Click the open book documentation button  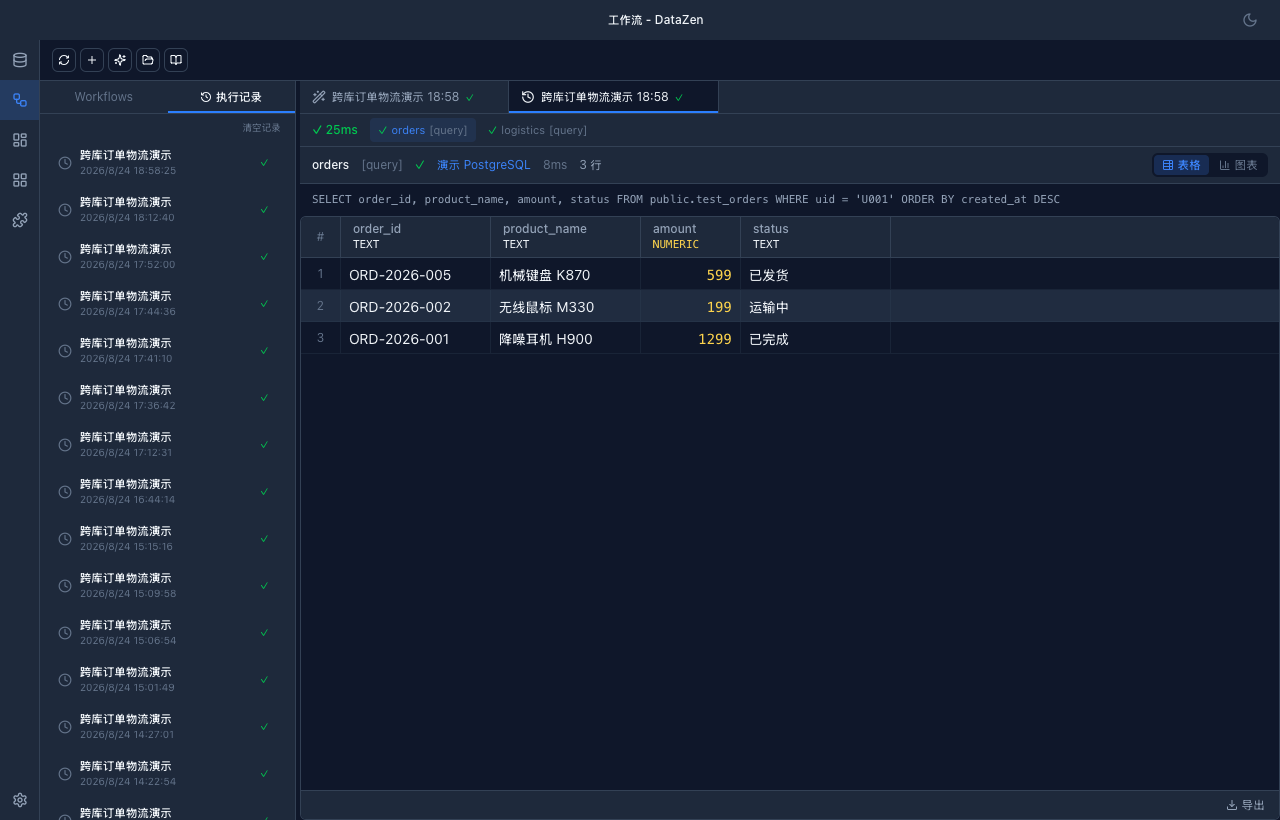(176, 60)
